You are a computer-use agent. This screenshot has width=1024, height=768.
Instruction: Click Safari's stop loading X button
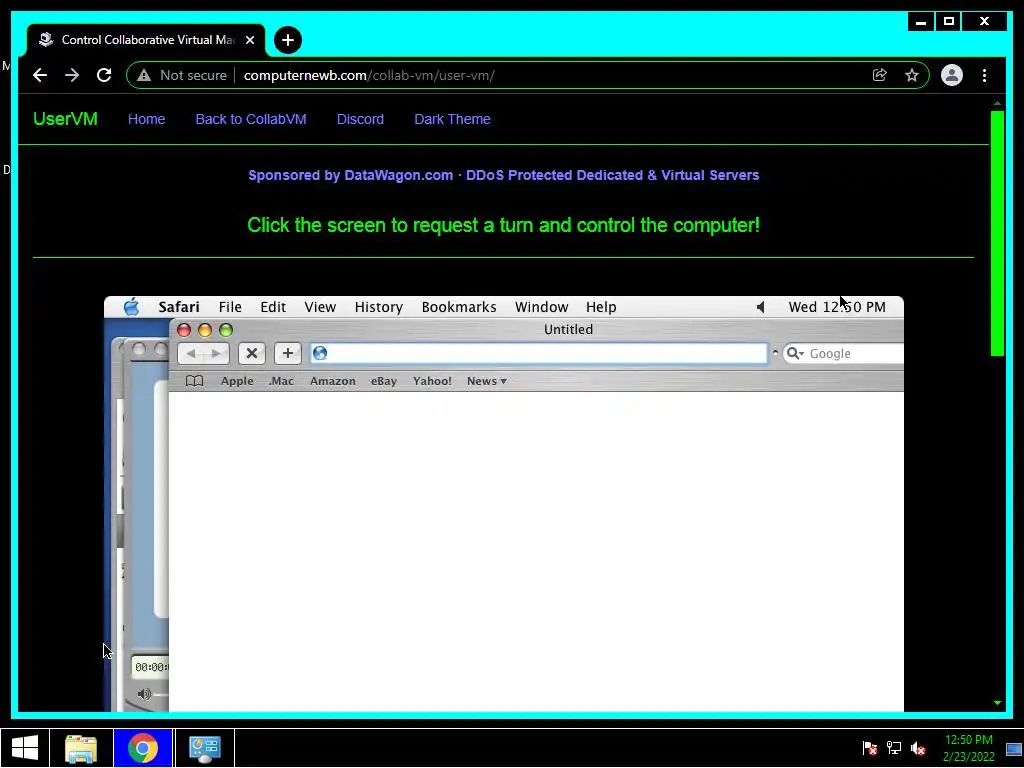point(251,353)
